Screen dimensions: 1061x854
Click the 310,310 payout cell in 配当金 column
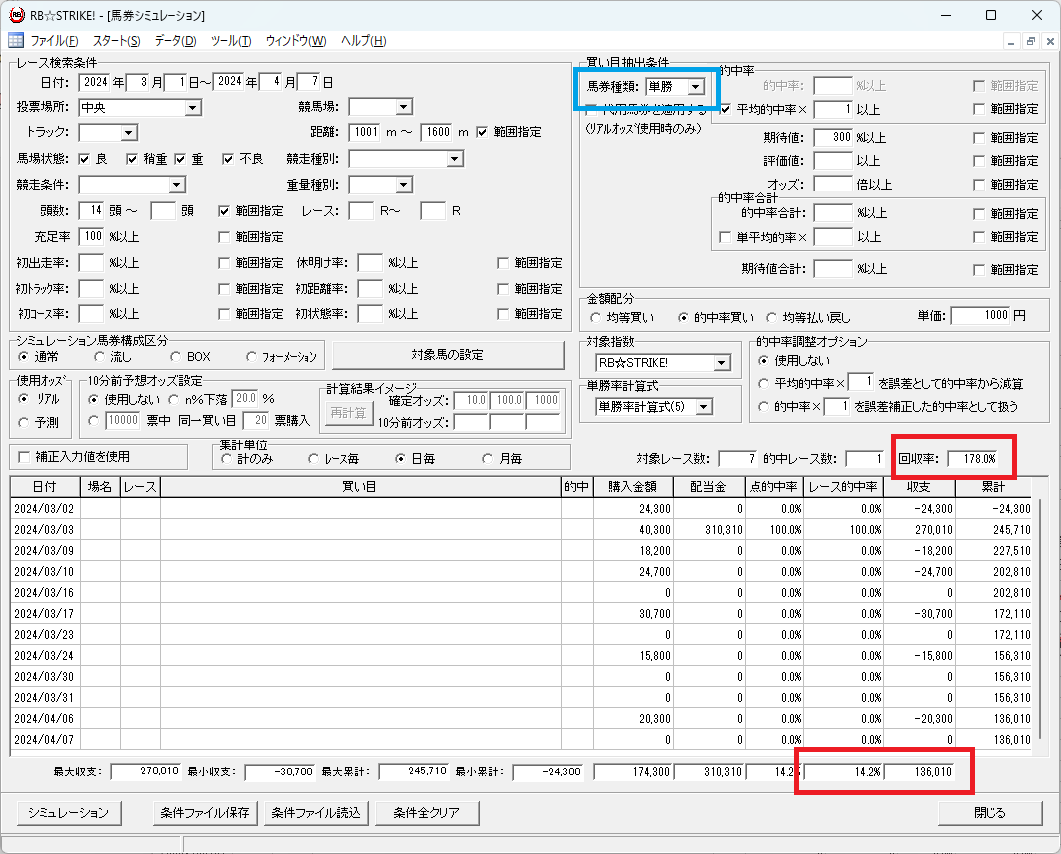click(709, 529)
